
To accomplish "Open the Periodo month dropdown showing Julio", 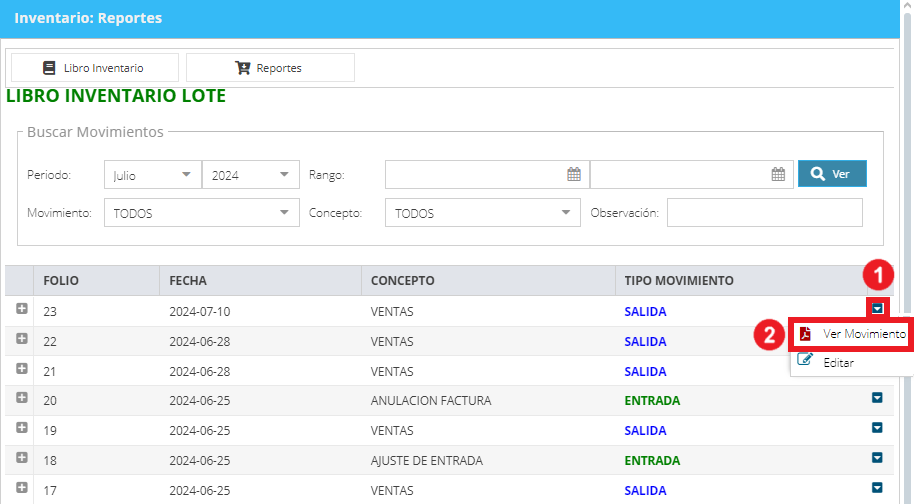I will tap(153, 175).
